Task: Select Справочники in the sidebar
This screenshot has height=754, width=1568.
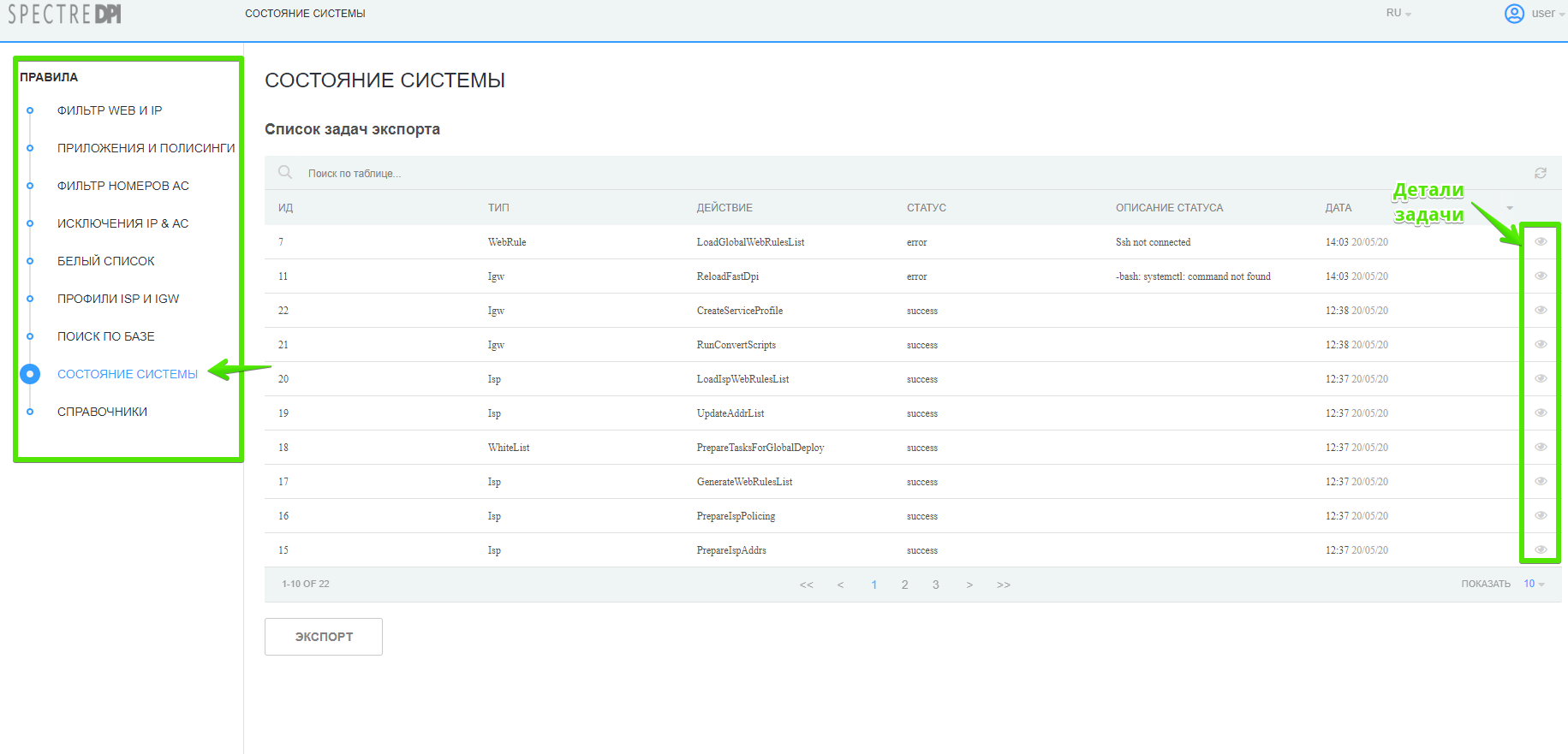Action: (x=102, y=412)
